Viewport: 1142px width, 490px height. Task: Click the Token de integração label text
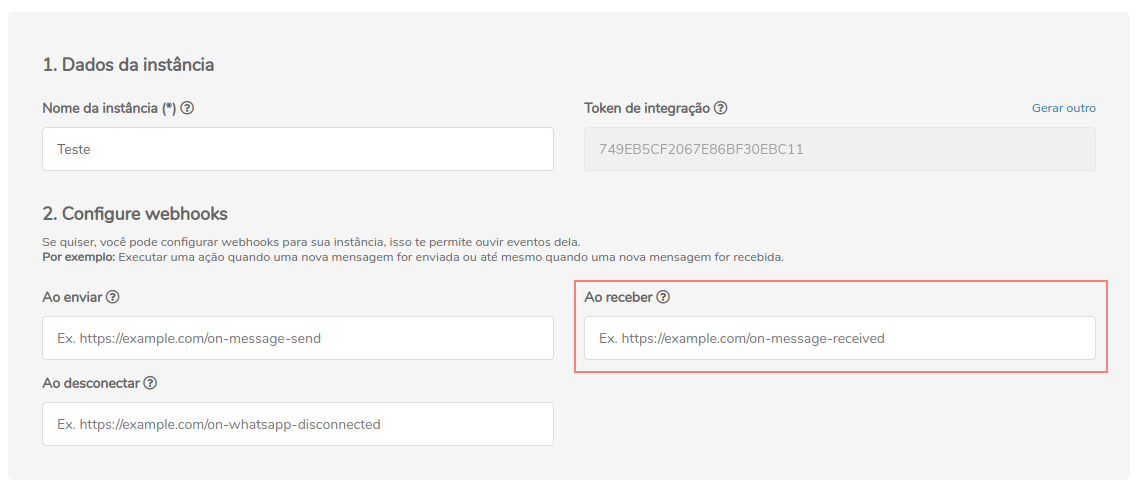(x=647, y=108)
